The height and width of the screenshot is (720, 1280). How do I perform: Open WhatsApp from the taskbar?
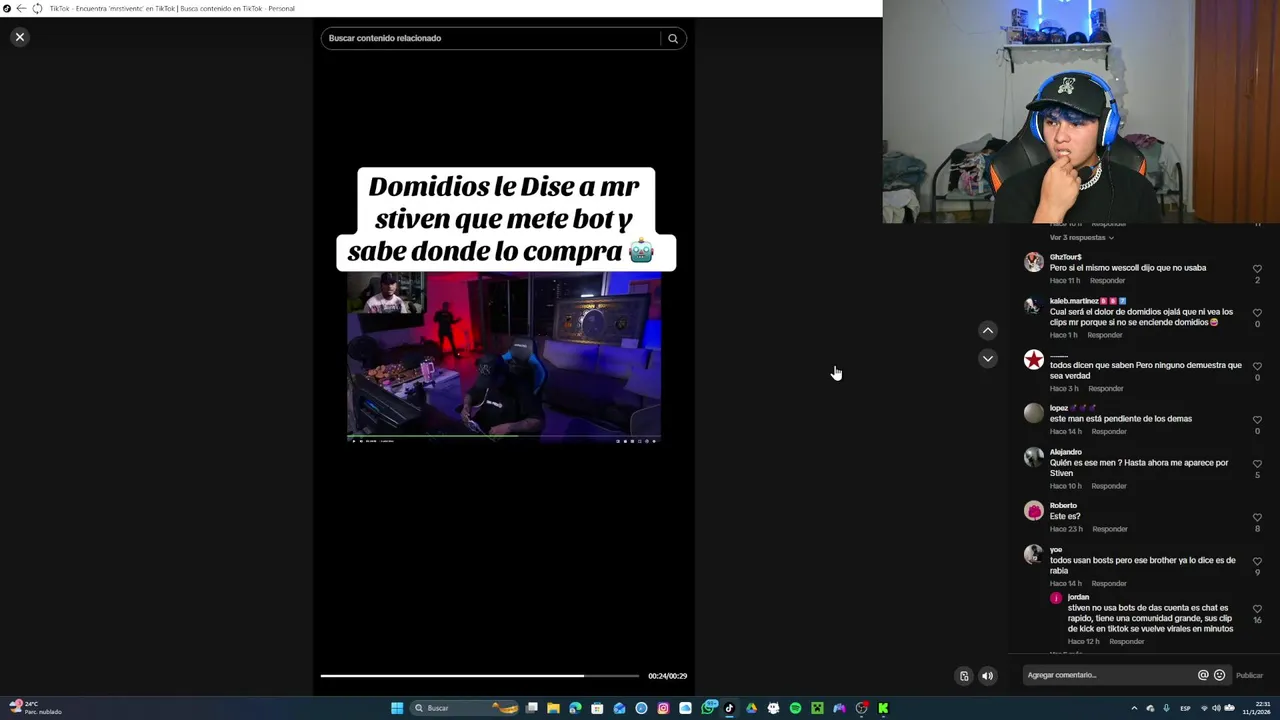point(708,708)
